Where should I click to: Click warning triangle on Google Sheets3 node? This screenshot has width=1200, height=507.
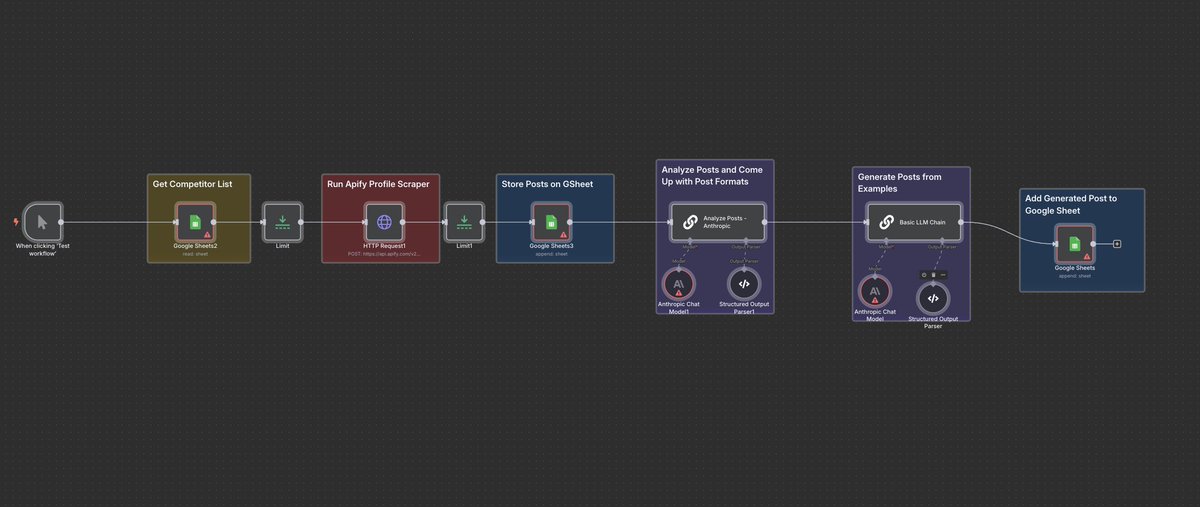click(563, 234)
